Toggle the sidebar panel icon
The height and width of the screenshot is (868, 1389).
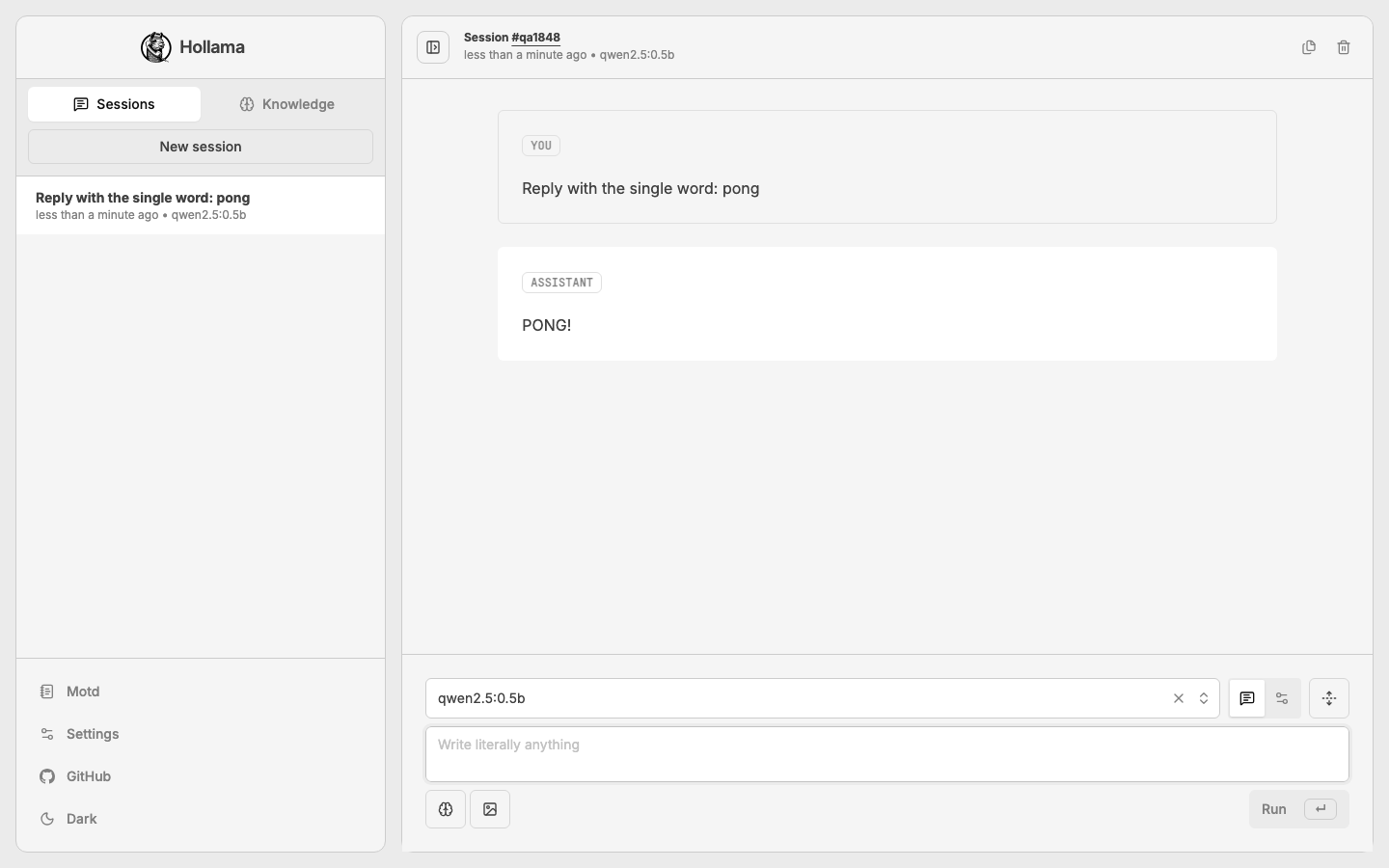pos(433,47)
